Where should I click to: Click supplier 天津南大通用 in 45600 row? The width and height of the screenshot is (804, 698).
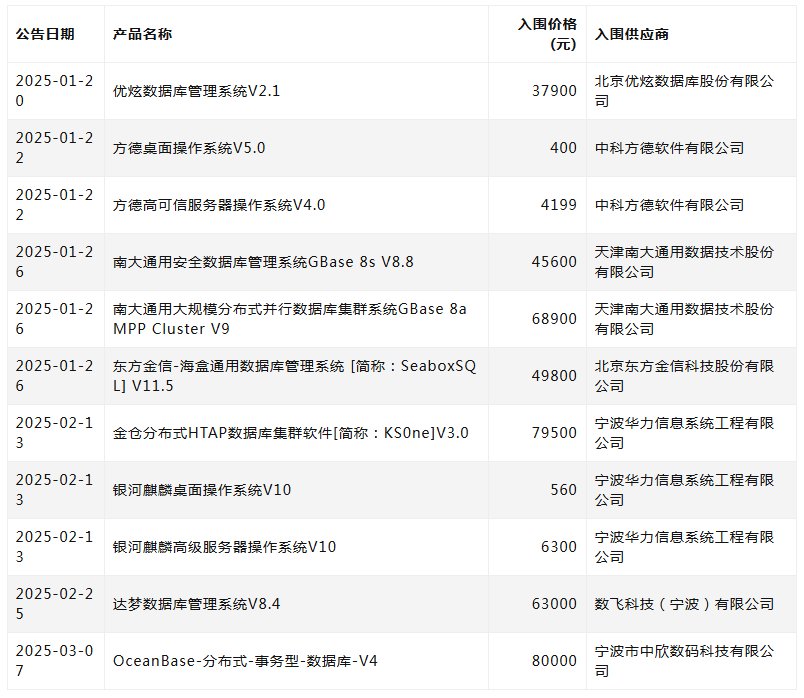(685, 262)
